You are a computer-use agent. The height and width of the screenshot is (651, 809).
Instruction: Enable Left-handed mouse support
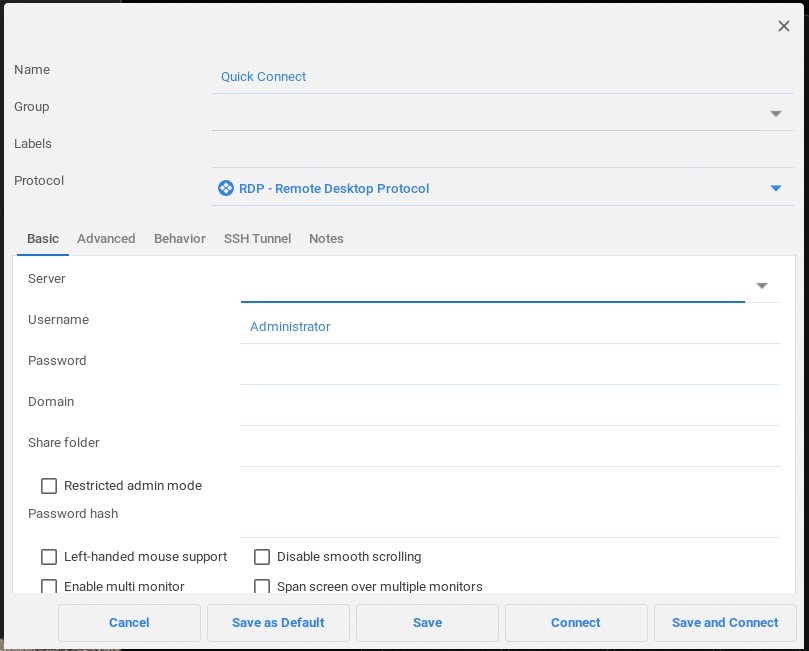click(x=49, y=557)
